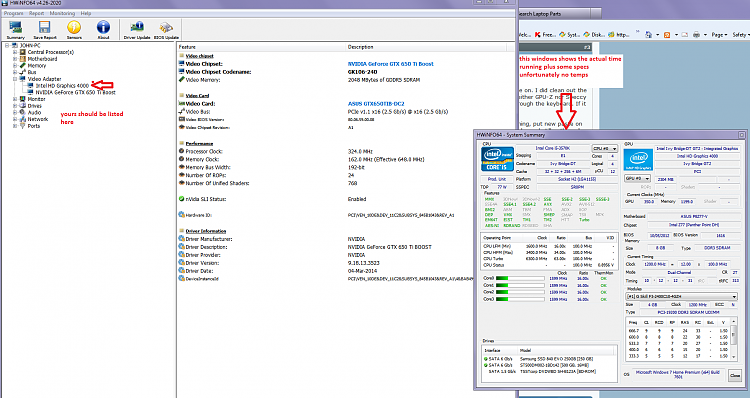The image size is (750, 398).
Task: Click the browser Read Mail icon
Action: 684,34
